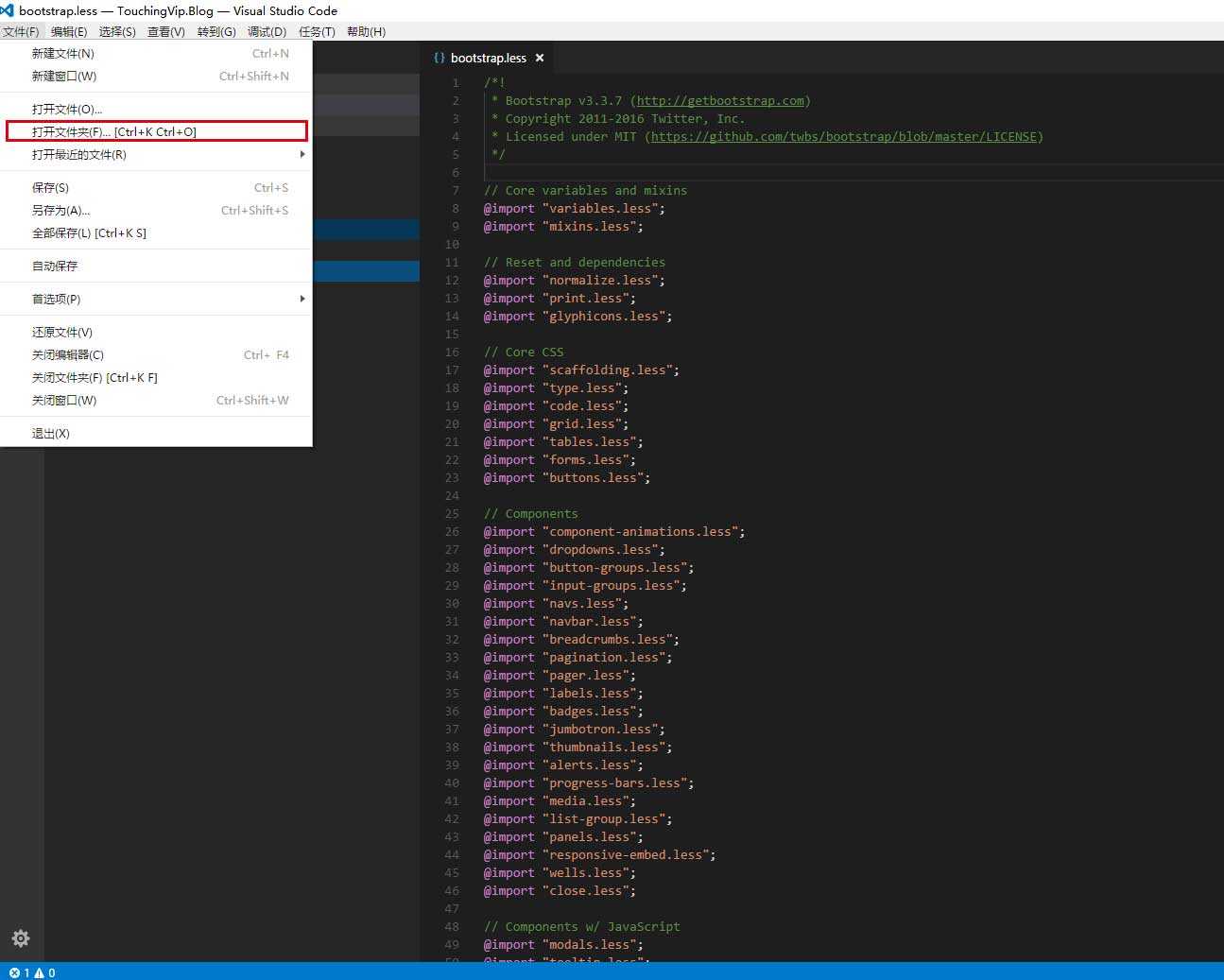Image resolution: width=1224 pixels, height=980 pixels.
Task: Expand 打开最近的文件(R) submenu
Action: tap(156, 155)
